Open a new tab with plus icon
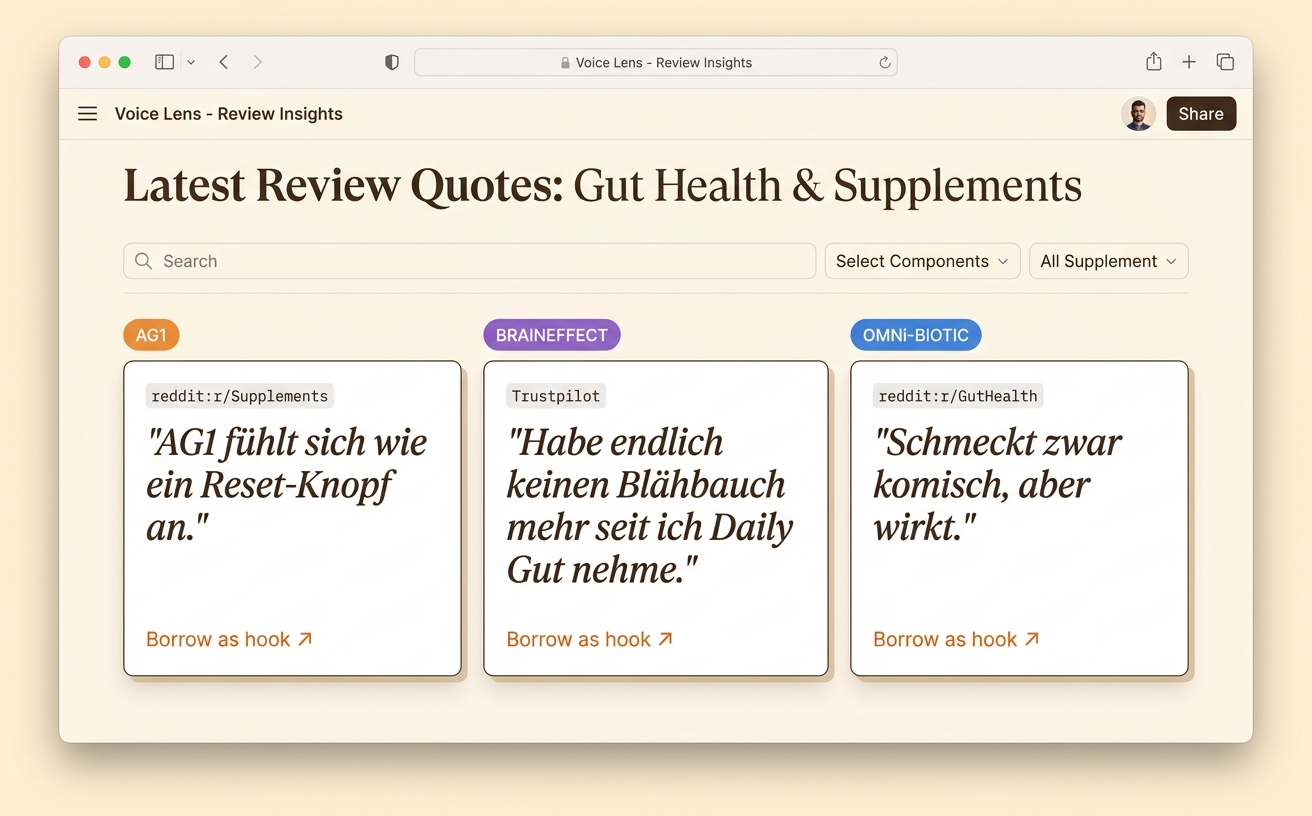1312x816 pixels. click(1189, 62)
